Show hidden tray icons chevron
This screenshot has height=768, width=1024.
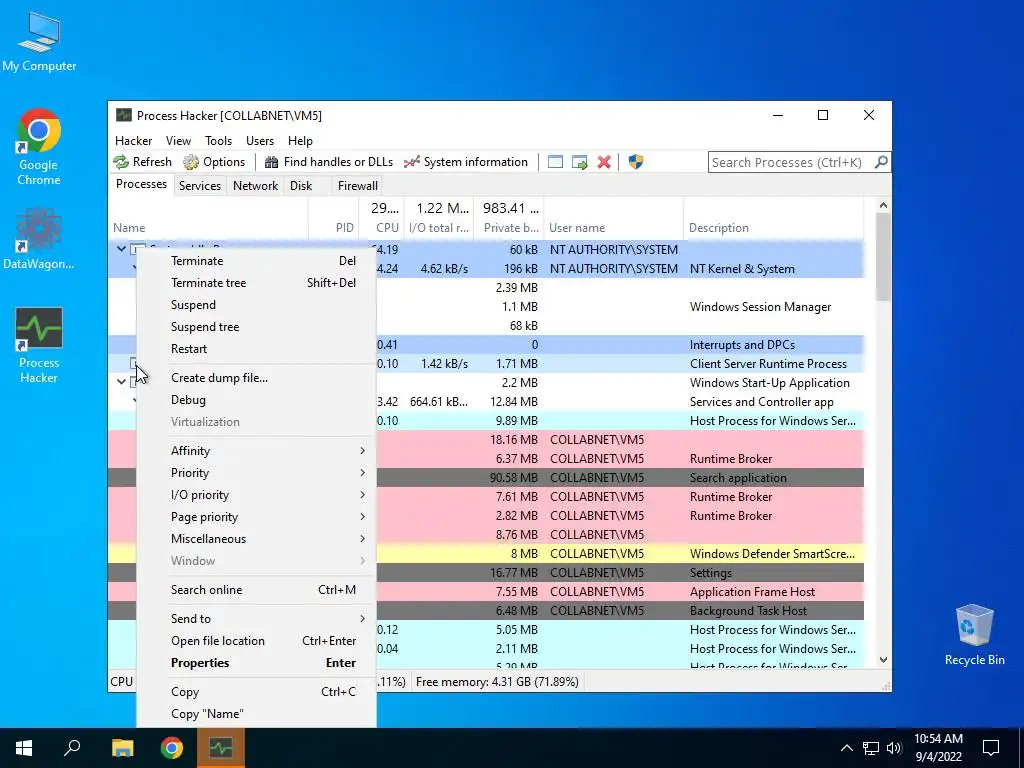point(846,748)
